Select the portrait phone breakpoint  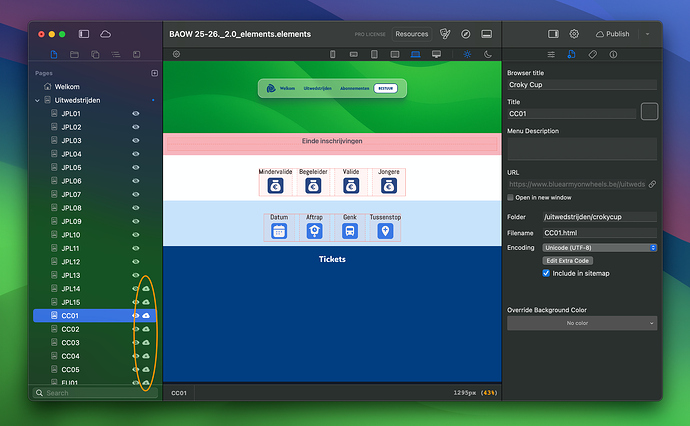tap(333, 54)
